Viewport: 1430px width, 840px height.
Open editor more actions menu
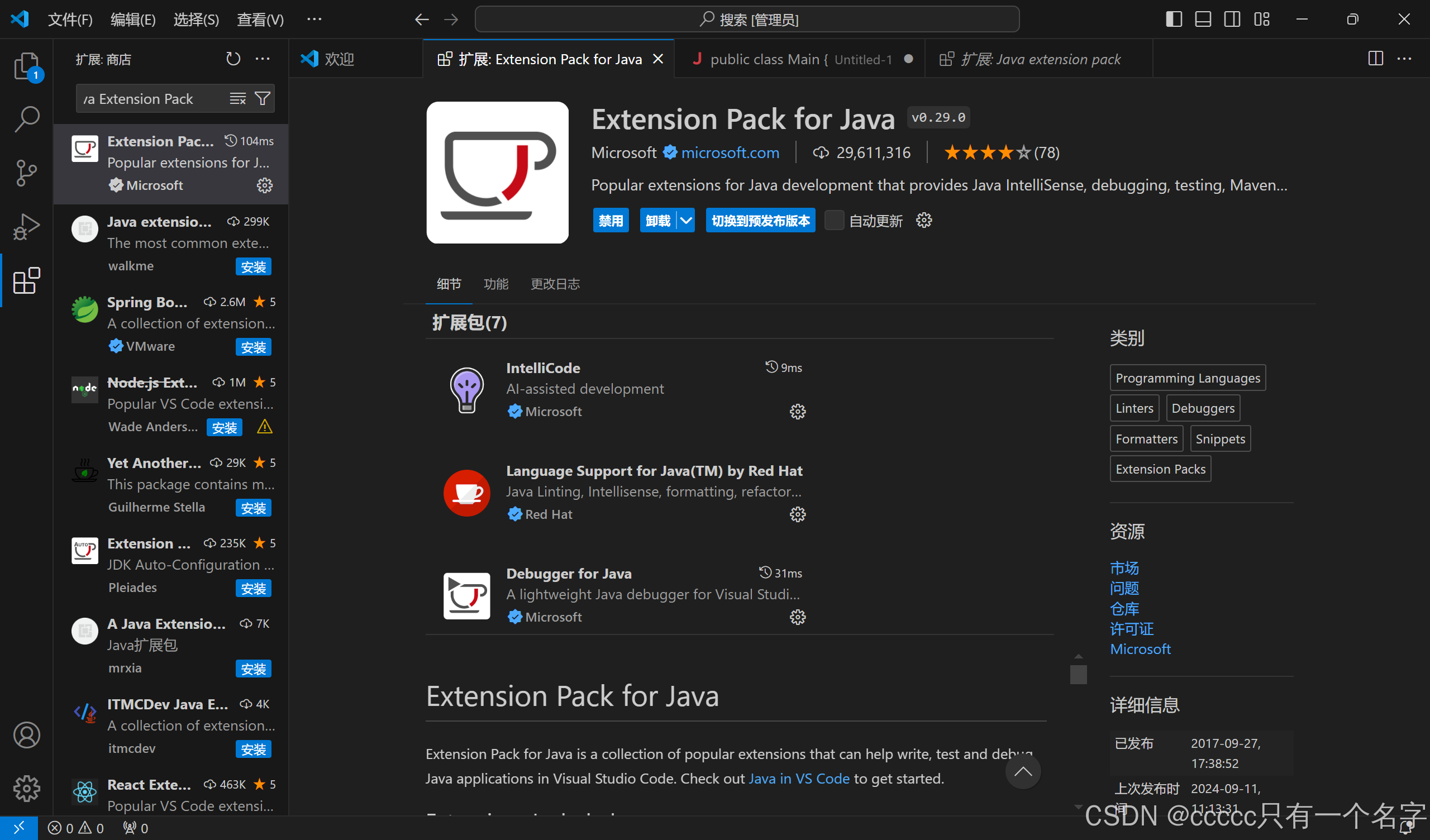click(x=1405, y=59)
